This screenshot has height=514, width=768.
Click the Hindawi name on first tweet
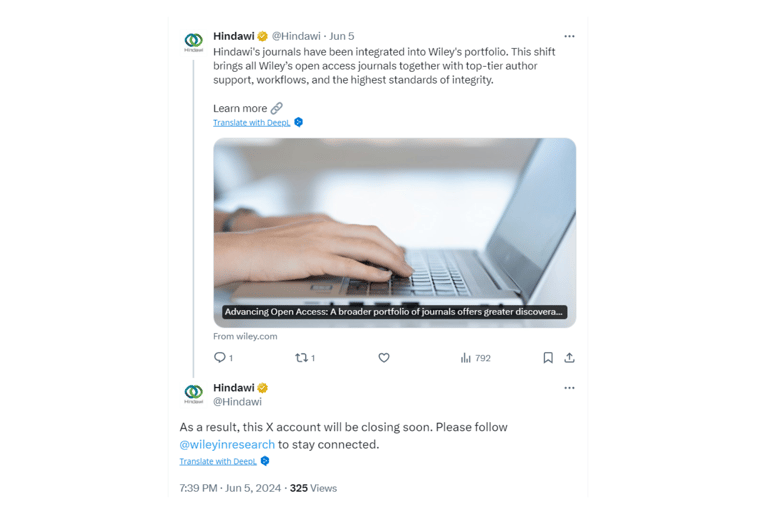tap(233, 36)
